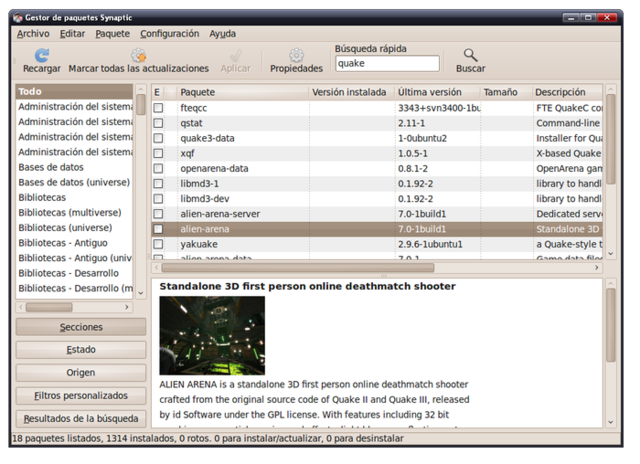Select Todo in the sections list
This screenshot has width=640, height=464.
(x=74, y=91)
